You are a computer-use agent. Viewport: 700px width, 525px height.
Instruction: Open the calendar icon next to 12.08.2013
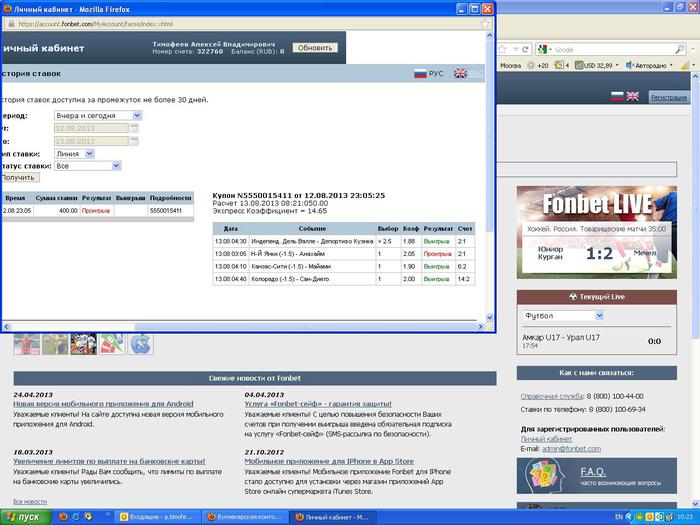[x=134, y=128]
